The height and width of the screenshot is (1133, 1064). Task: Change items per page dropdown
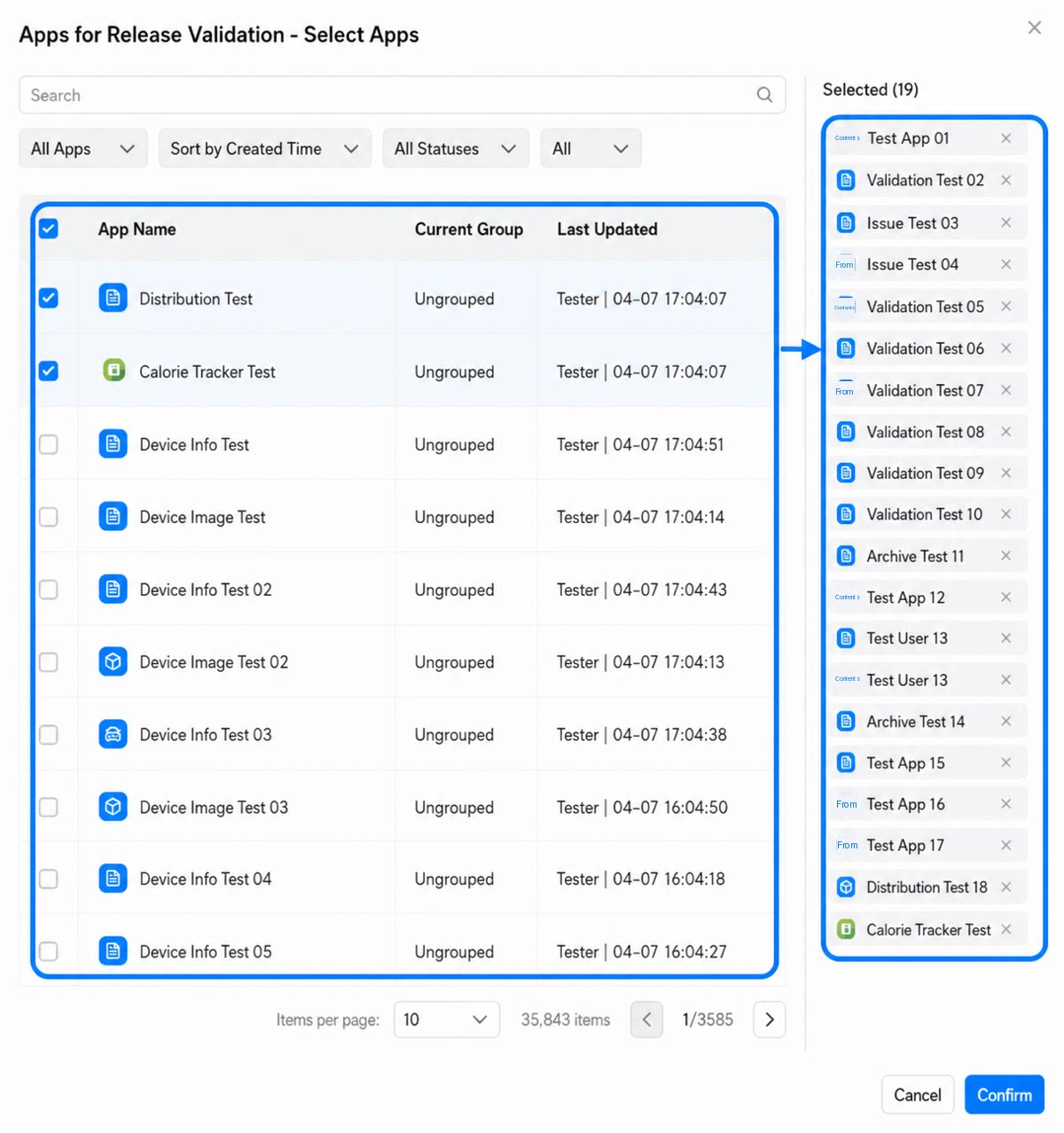pos(446,1020)
